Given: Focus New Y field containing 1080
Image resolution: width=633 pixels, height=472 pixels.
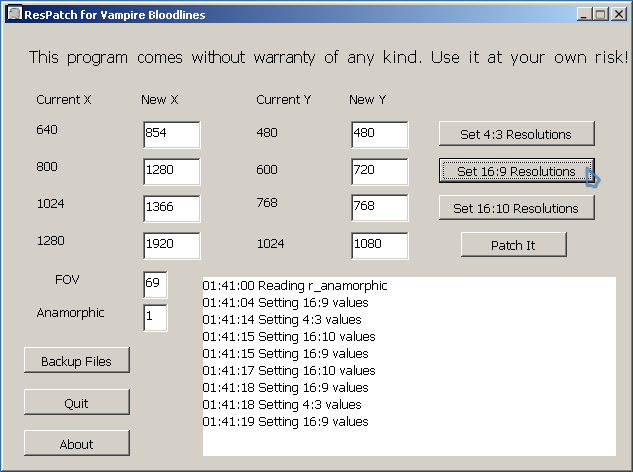Looking at the screenshot, I should [379, 246].
